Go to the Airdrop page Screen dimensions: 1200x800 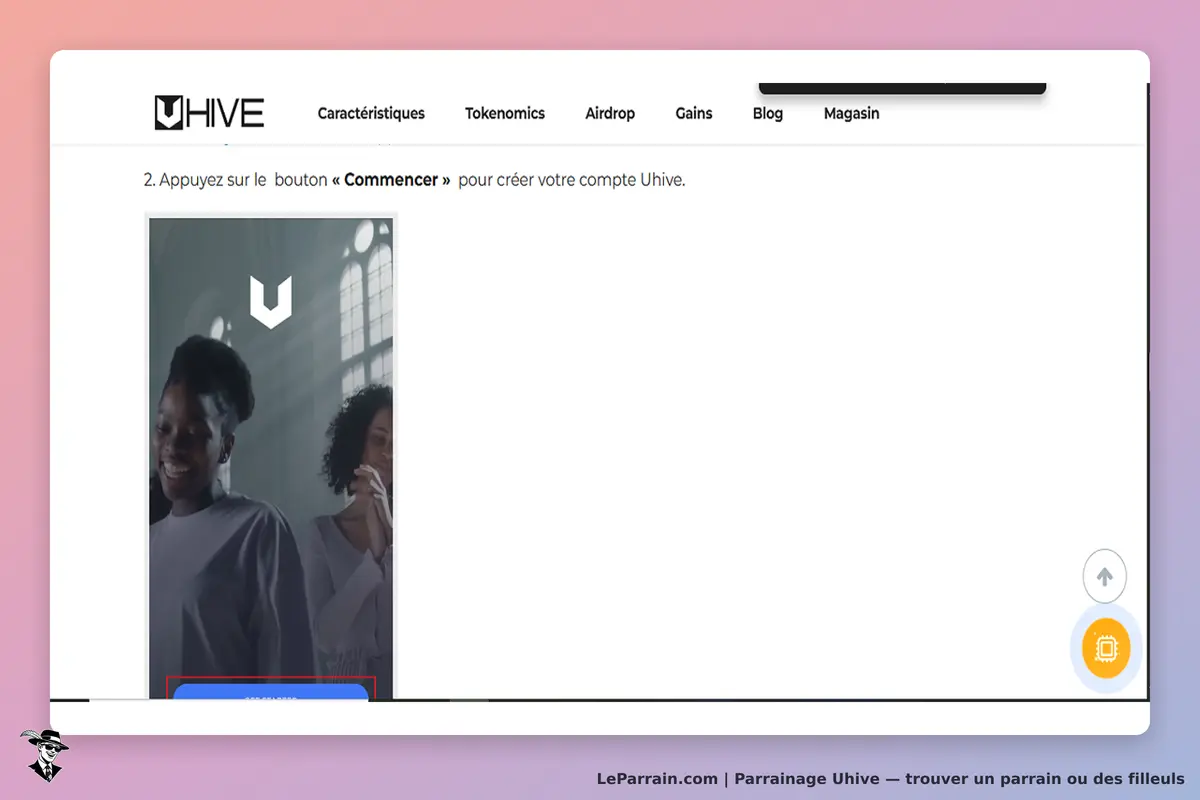pyautogui.click(x=610, y=113)
